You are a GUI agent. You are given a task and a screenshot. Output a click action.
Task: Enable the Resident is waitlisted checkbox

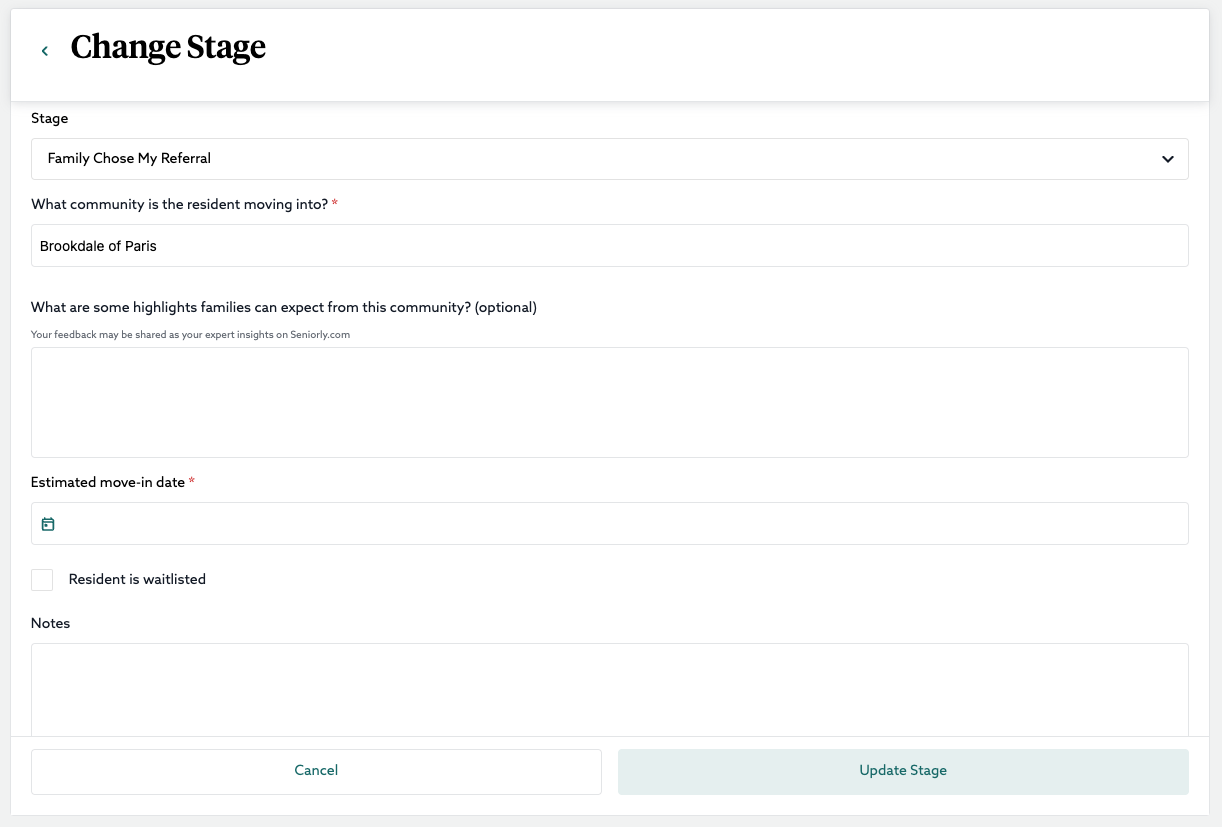(x=42, y=579)
